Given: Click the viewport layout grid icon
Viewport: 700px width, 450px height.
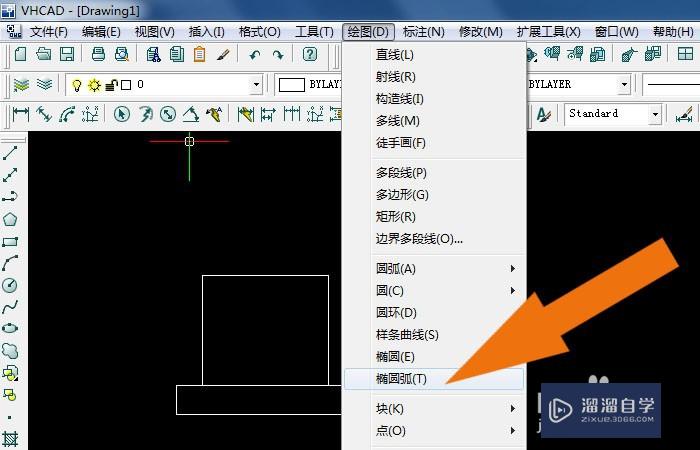Looking at the screenshot, I should click(685, 54).
